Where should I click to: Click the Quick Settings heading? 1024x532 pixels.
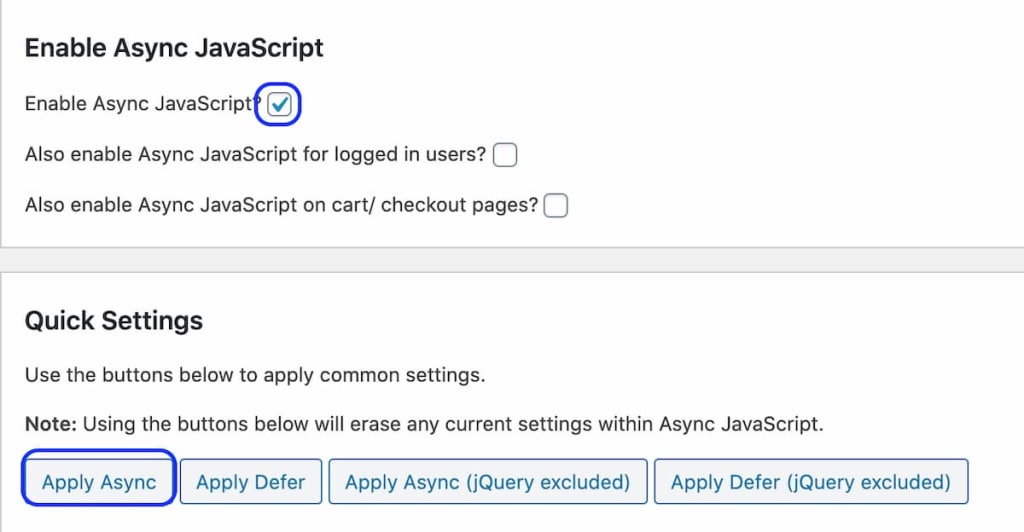113,321
